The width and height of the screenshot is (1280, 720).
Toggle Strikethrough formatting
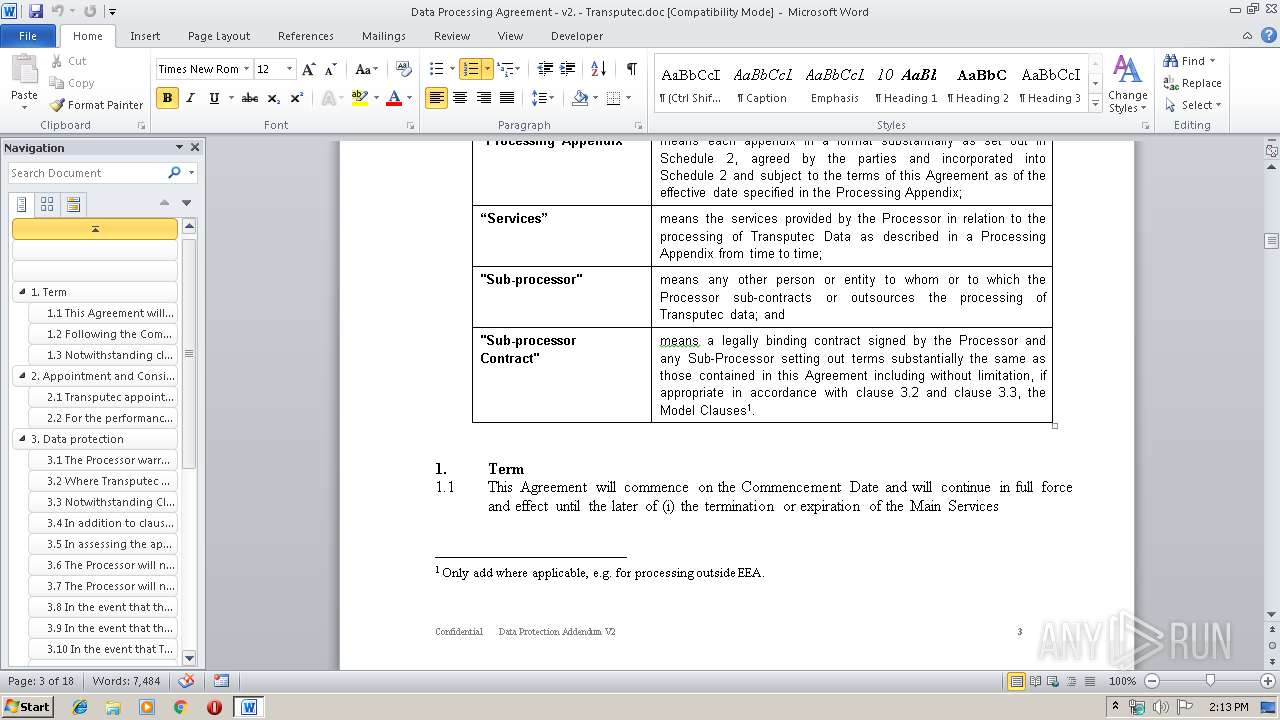(x=250, y=98)
